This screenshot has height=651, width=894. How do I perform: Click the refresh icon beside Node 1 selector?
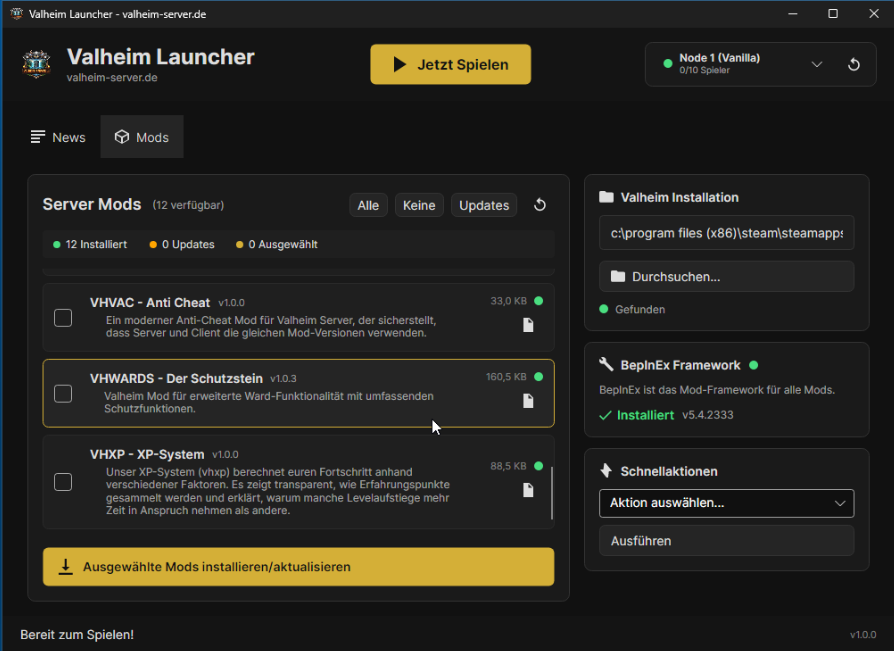tap(853, 64)
